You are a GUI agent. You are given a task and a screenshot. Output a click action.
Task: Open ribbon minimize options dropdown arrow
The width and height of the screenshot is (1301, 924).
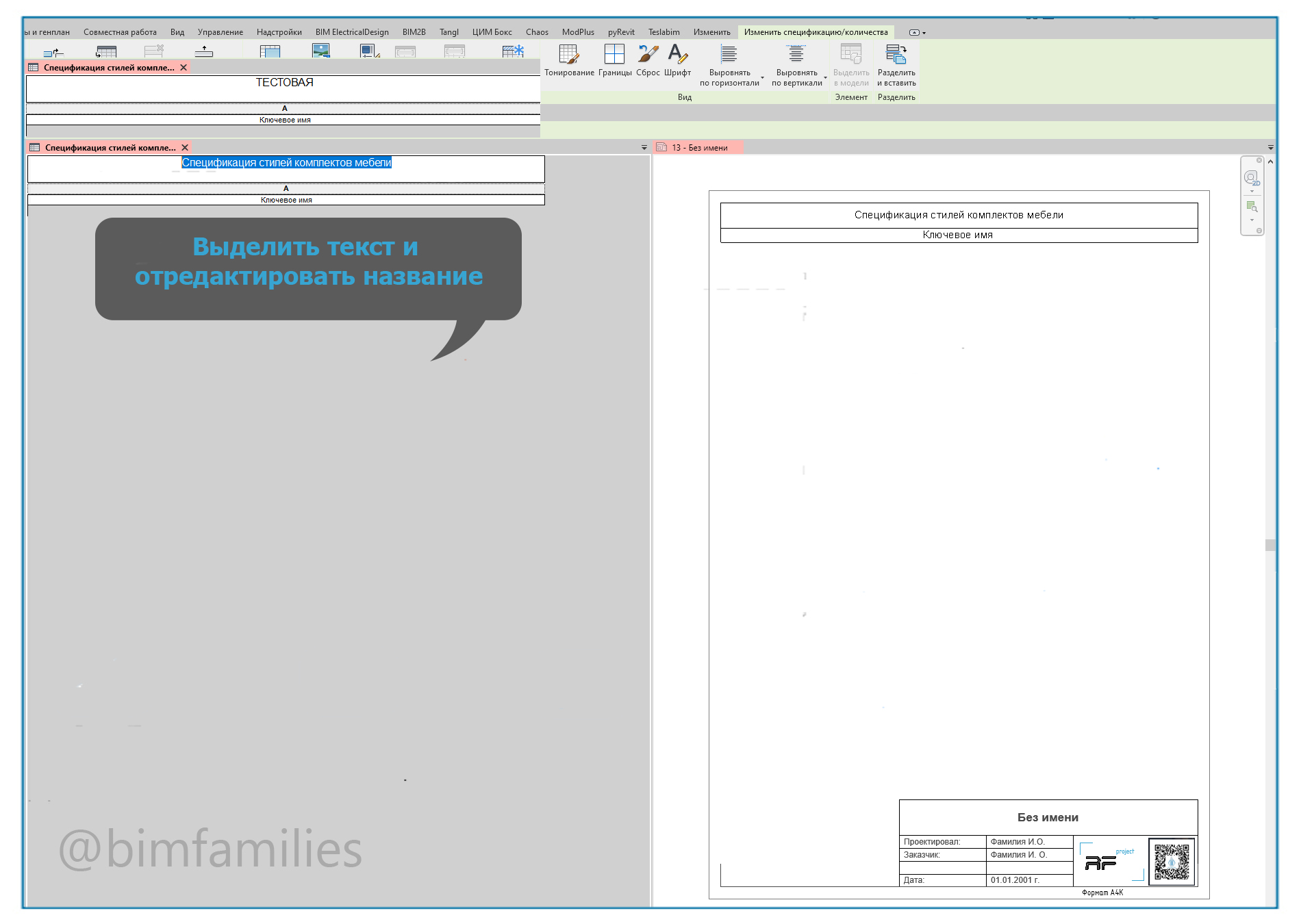click(x=924, y=33)
